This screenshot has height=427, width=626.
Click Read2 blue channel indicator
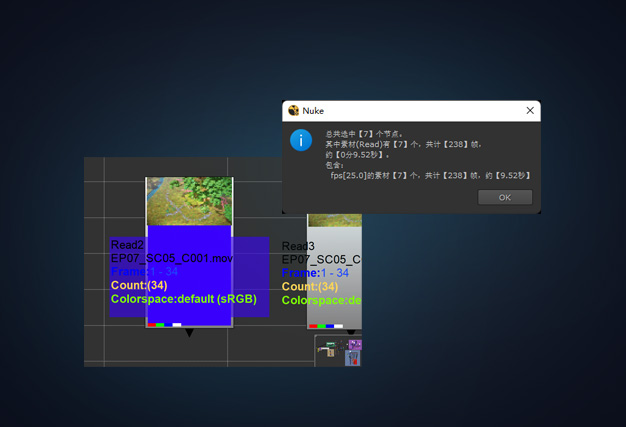click(168, 325)
